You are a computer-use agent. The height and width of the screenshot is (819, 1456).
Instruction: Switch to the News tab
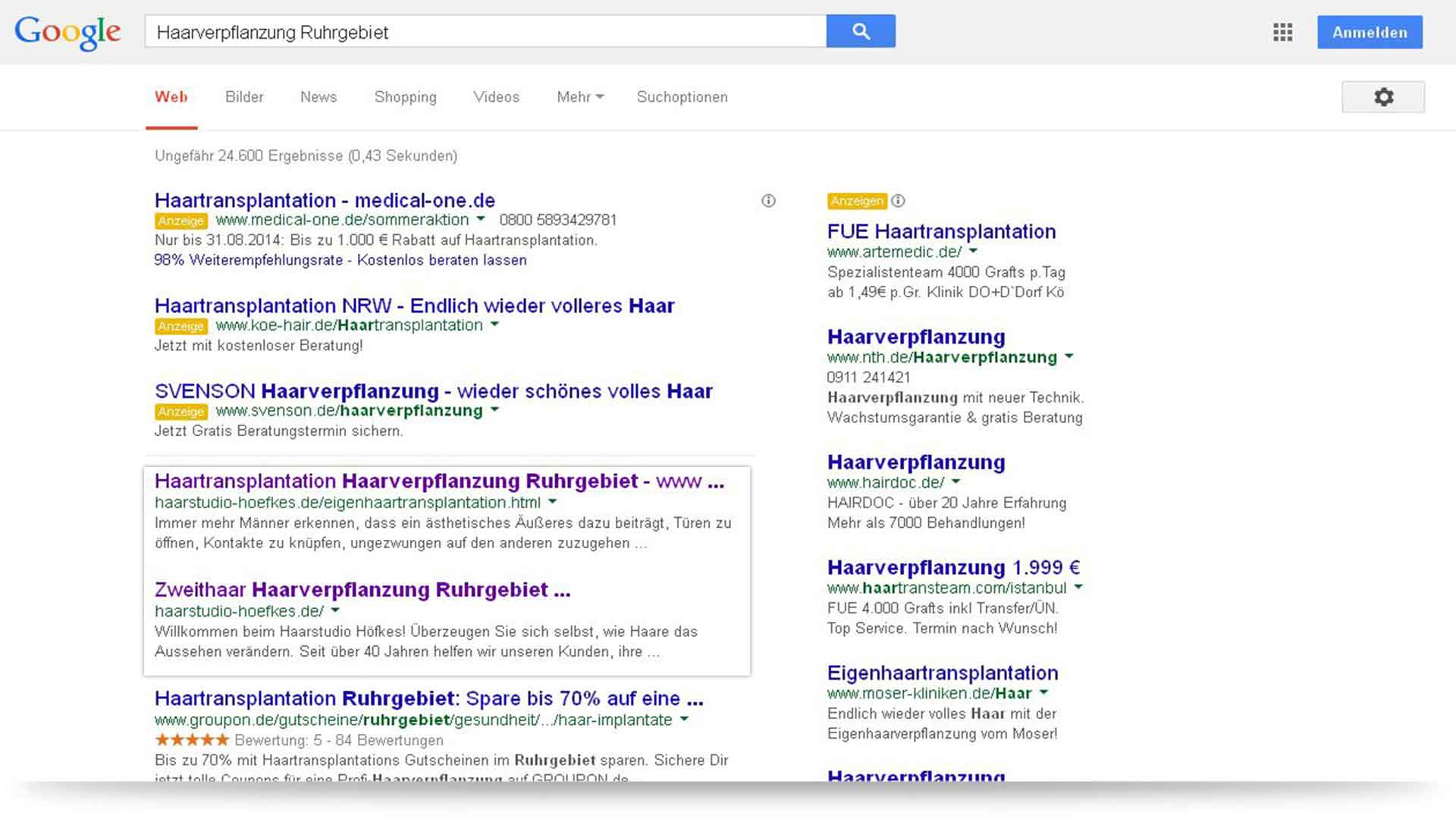coord(318,97)
